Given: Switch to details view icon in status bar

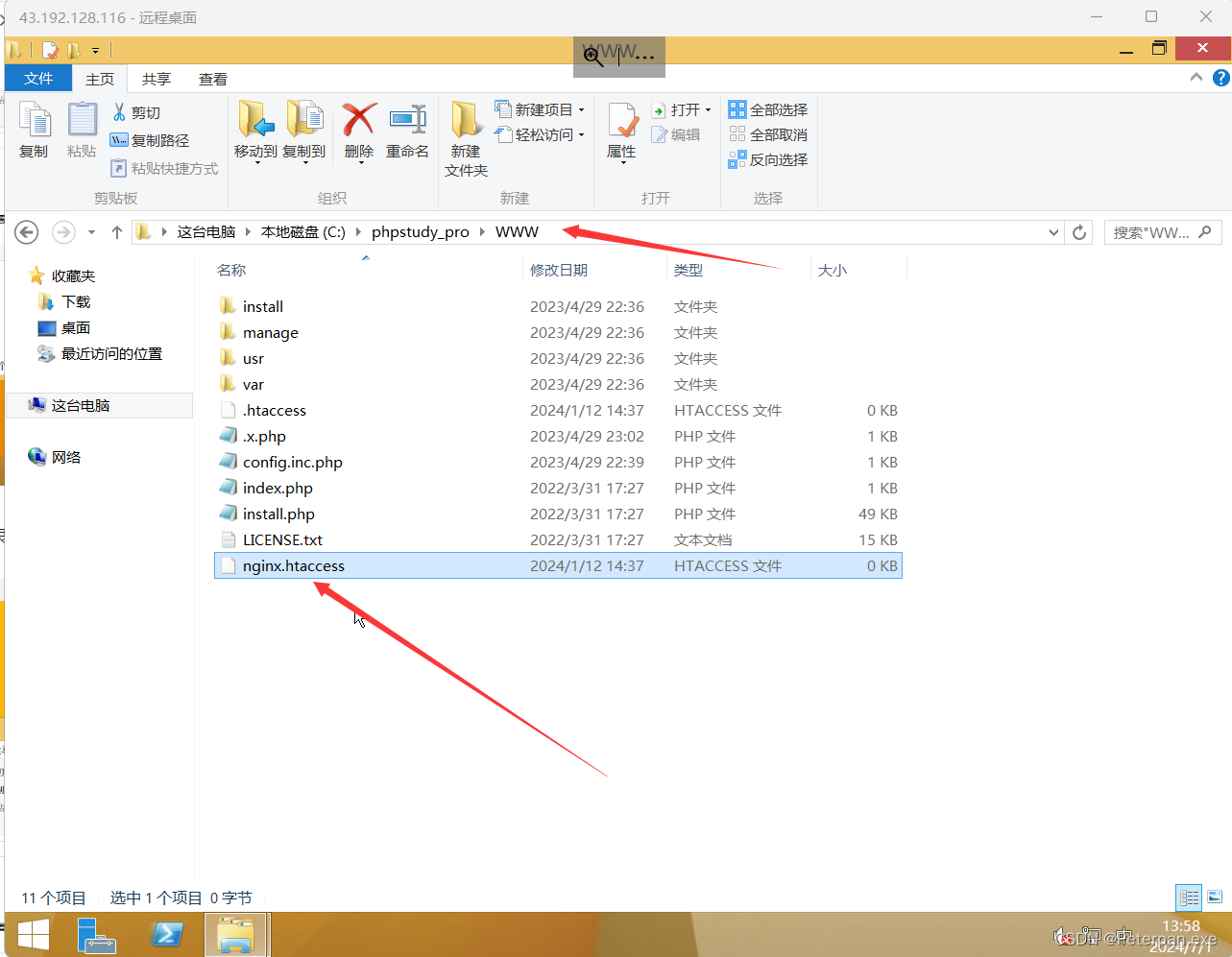Looking at the screenshot, I should coord(1190,897).
